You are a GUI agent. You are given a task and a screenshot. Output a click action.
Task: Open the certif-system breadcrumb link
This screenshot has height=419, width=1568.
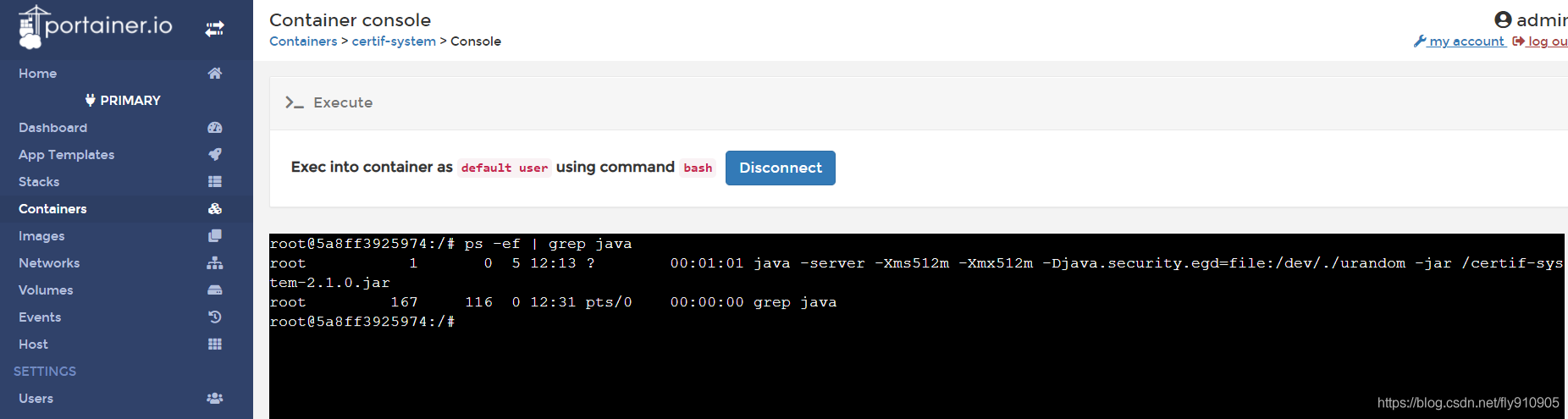coord(394,41)
